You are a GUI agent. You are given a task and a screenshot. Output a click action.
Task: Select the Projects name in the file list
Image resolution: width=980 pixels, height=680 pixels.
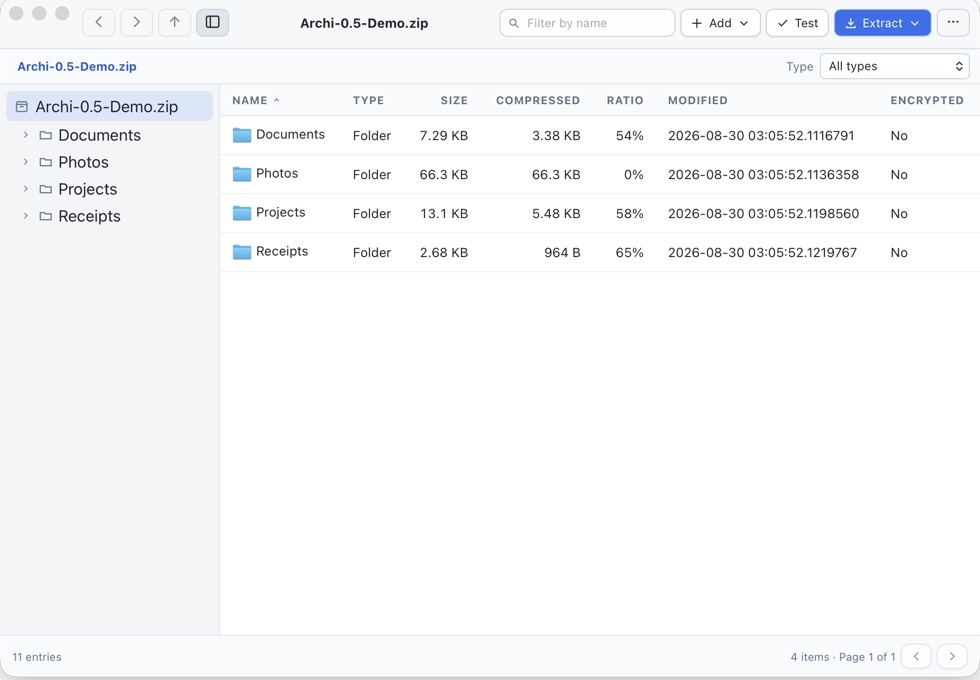coord(281,212)
